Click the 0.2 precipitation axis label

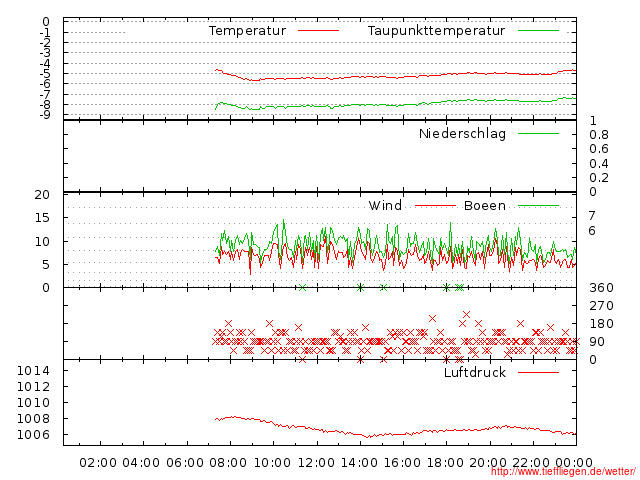(599, 178)
